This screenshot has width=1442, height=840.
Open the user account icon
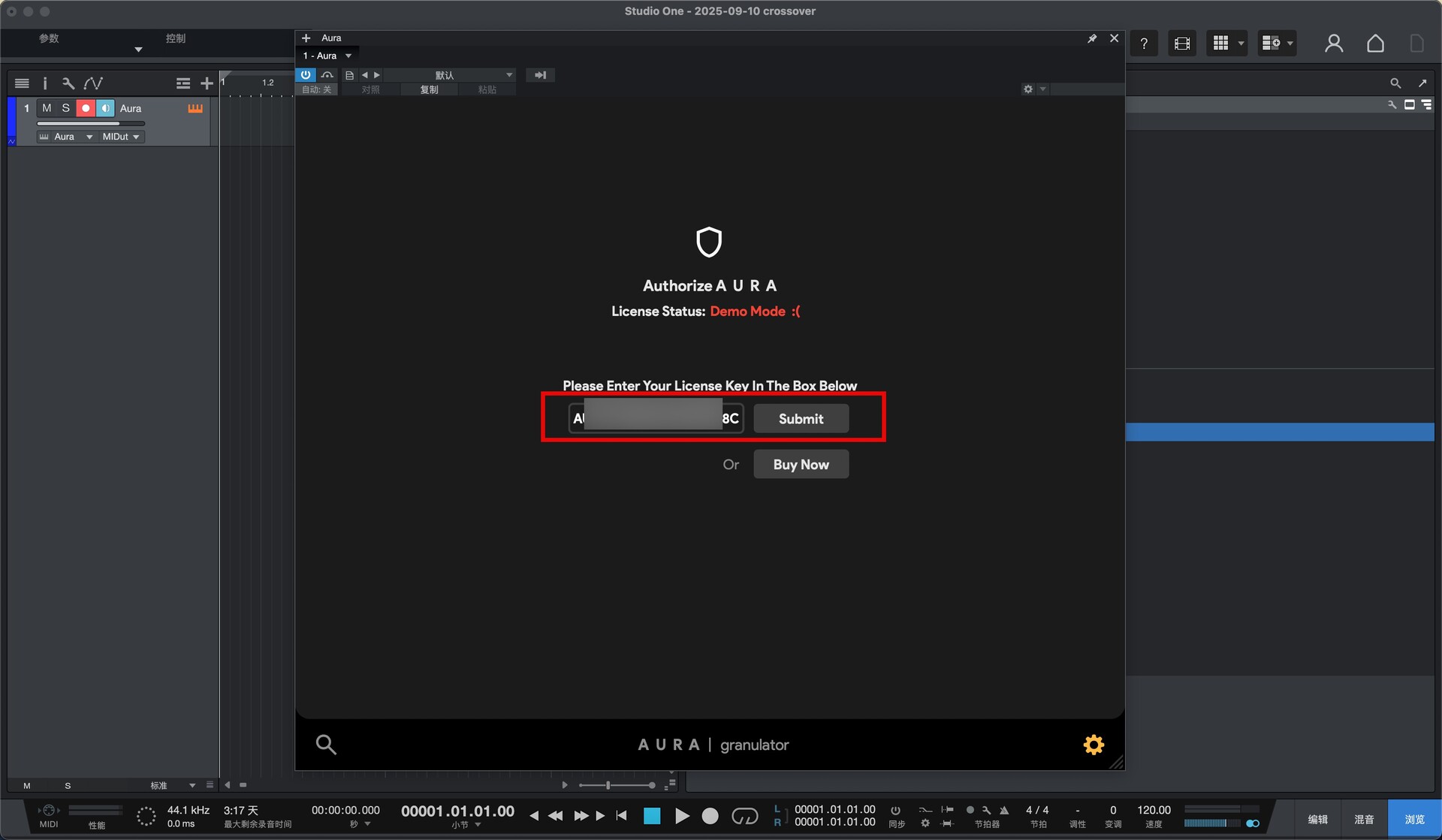tap(1334, 44)
